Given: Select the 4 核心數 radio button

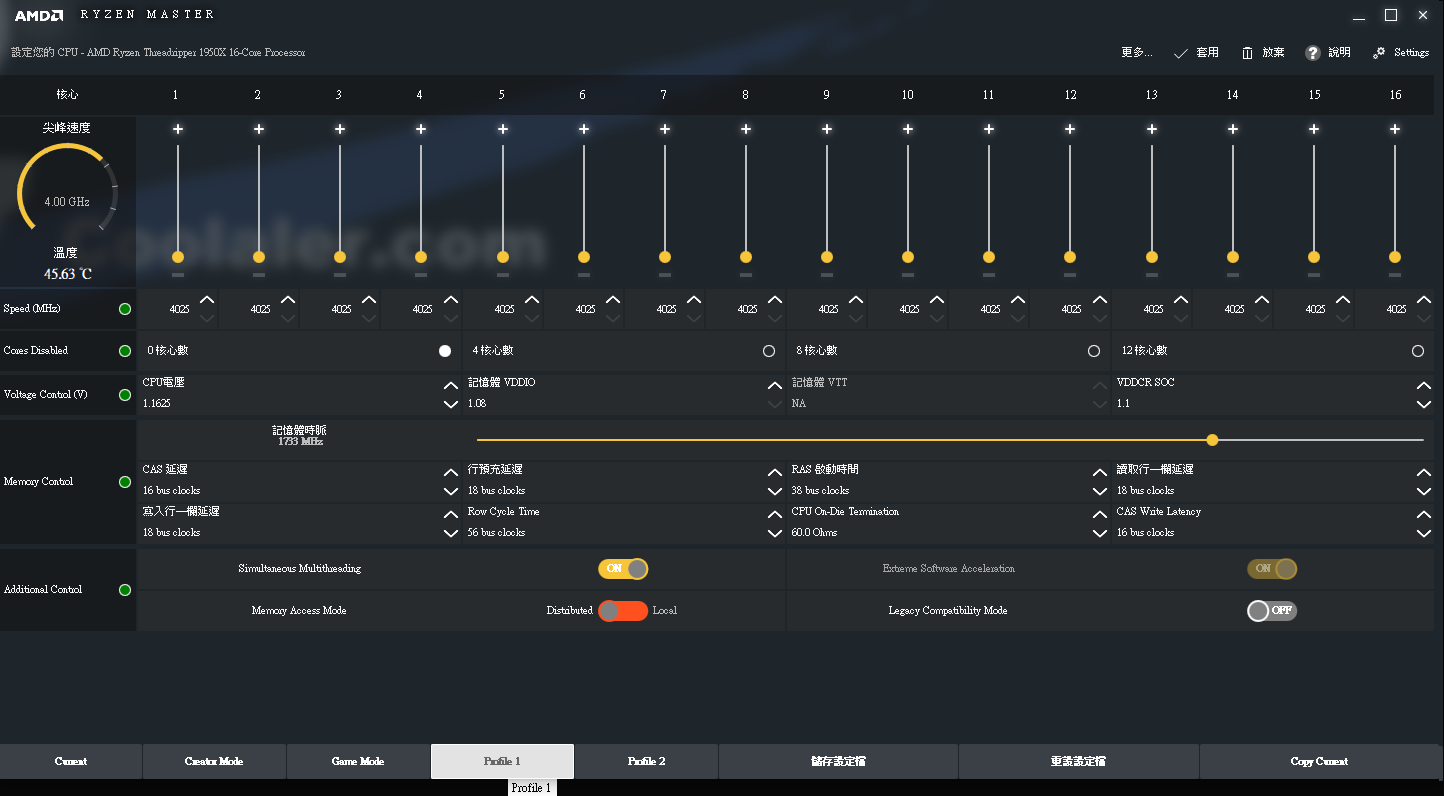Looking at the screenshot, I should tap(769, 351).
